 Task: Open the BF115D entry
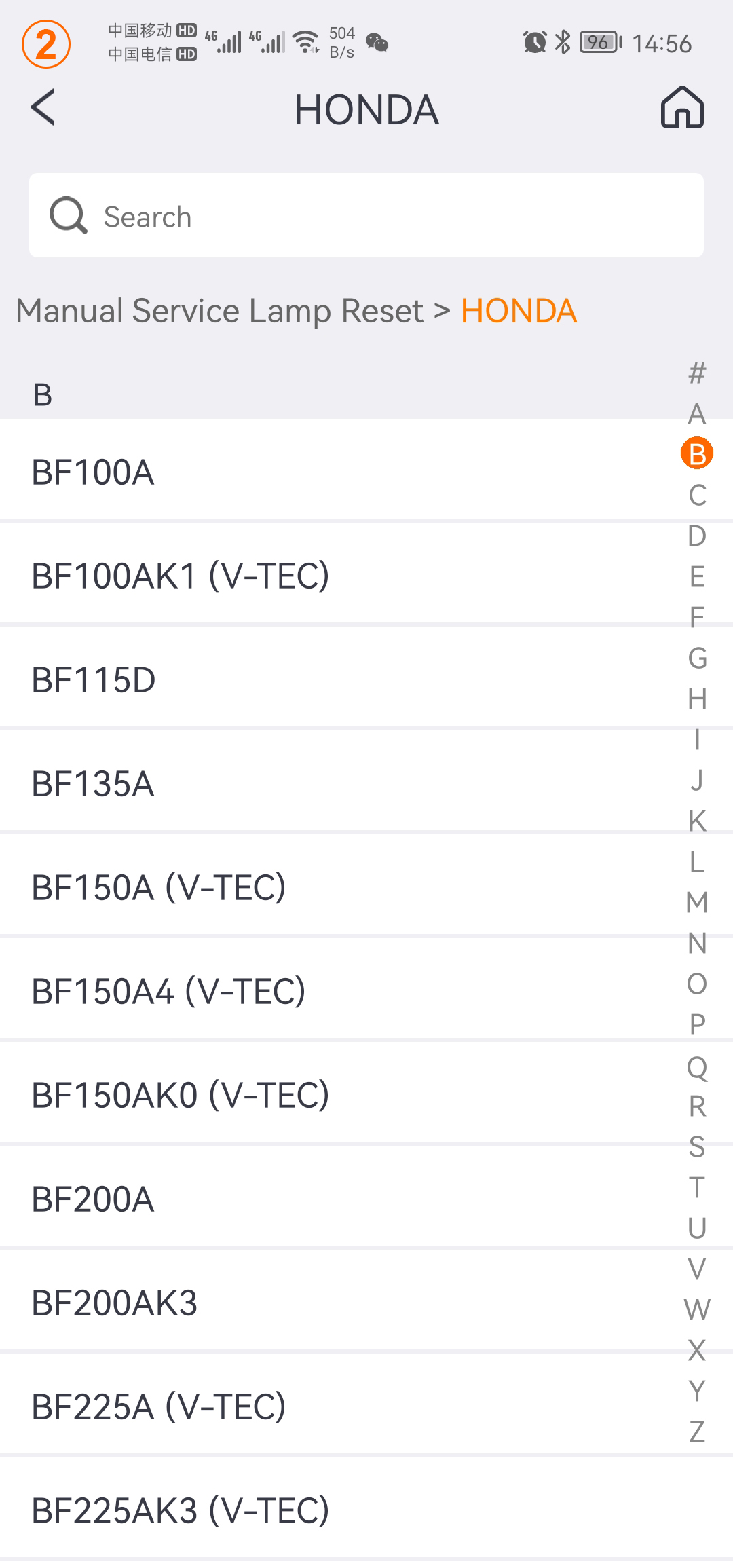(94, 679)
